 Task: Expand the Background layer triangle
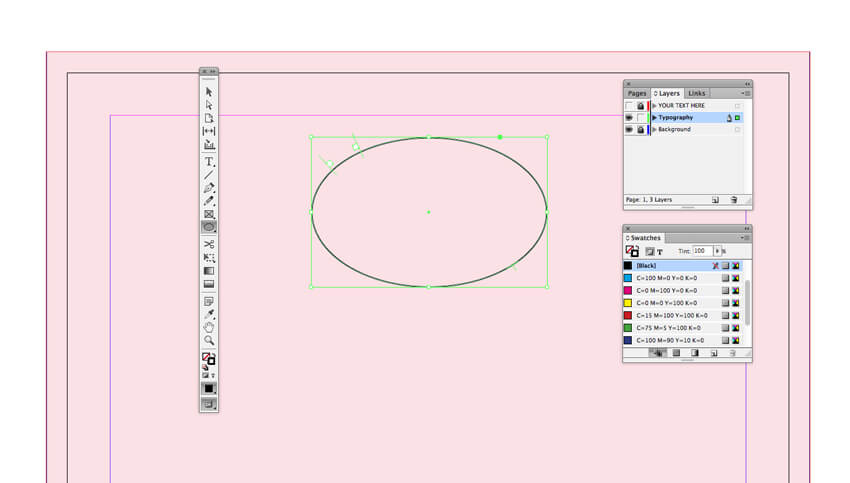click(654, 130)
